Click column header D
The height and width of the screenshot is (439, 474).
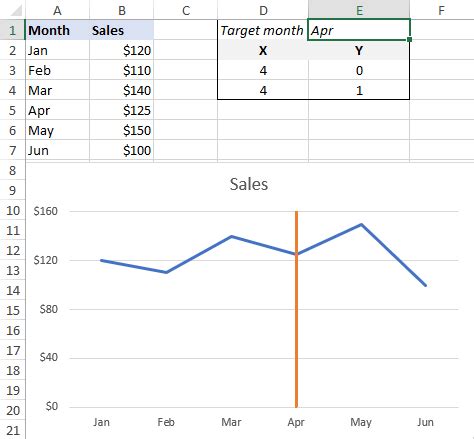click(263, 10)
